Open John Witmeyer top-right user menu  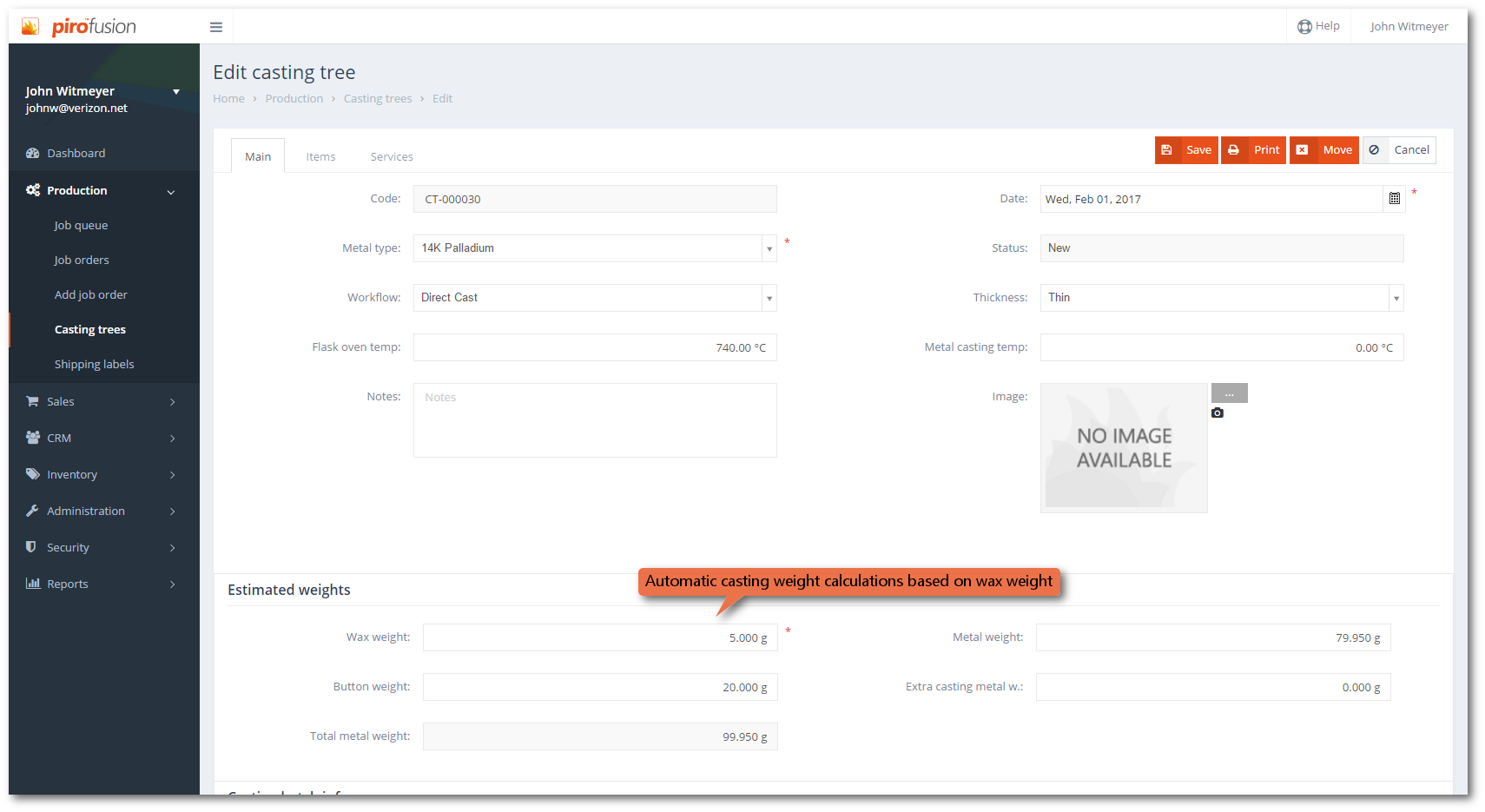point(1409,26)
